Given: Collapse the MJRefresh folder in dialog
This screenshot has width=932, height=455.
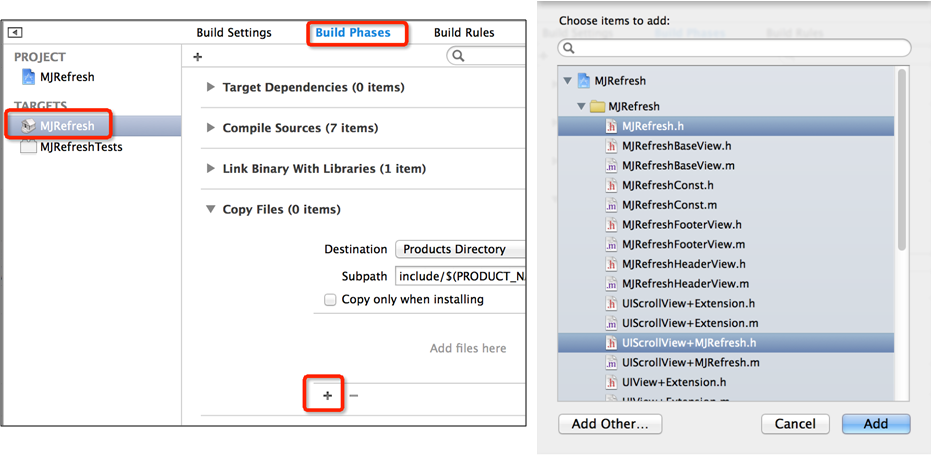Looking at the screenshot, I should tap(581, 106).
